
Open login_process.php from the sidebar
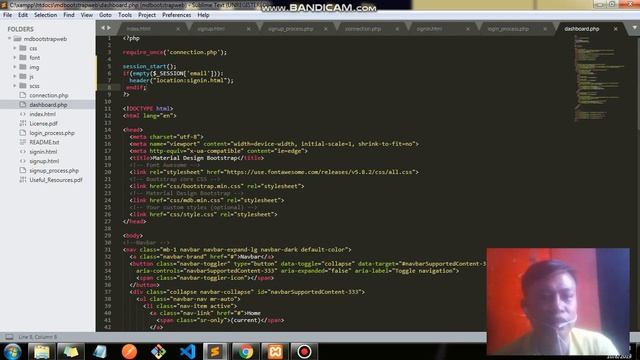(52, 133)
